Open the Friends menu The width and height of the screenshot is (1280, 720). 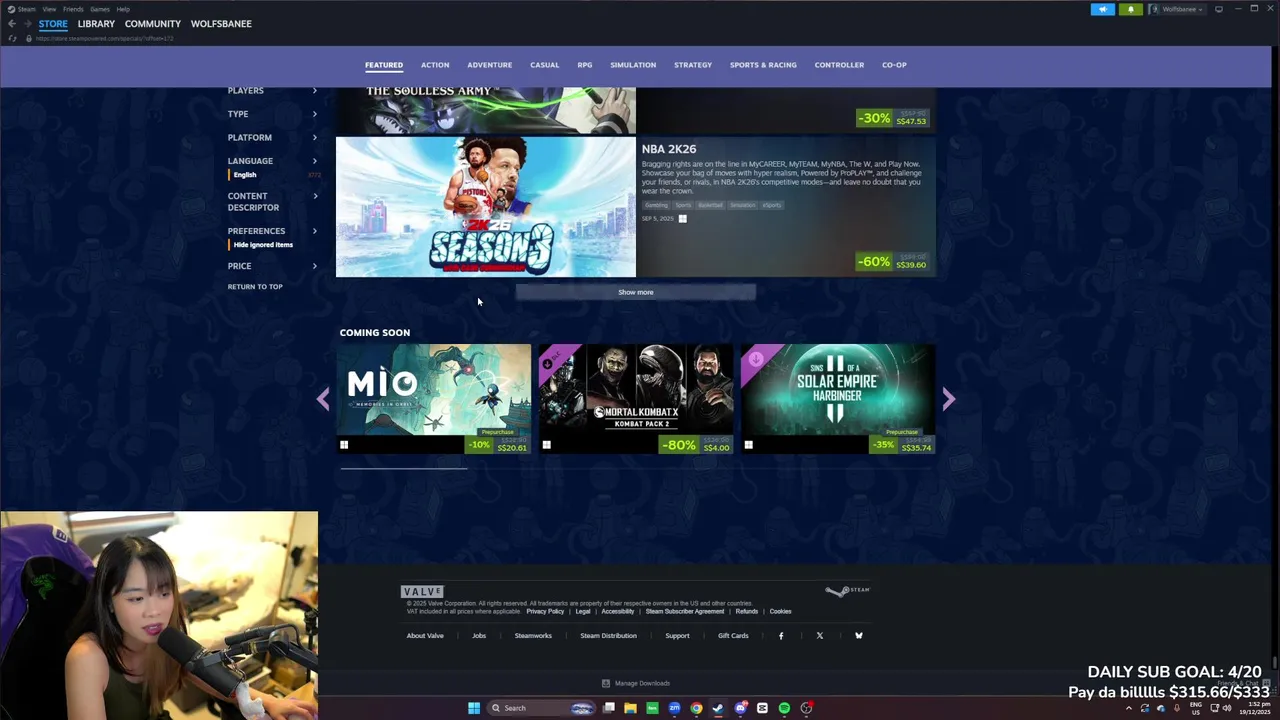[73, 9]
